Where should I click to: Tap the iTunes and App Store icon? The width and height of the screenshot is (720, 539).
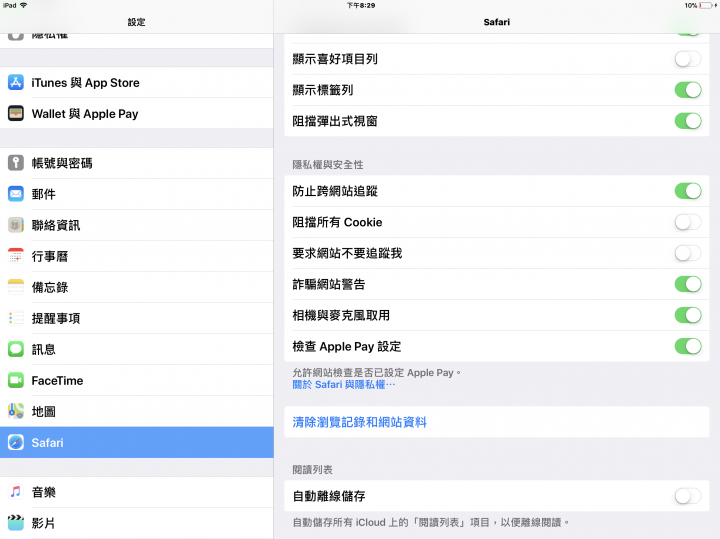coord(16,83)
